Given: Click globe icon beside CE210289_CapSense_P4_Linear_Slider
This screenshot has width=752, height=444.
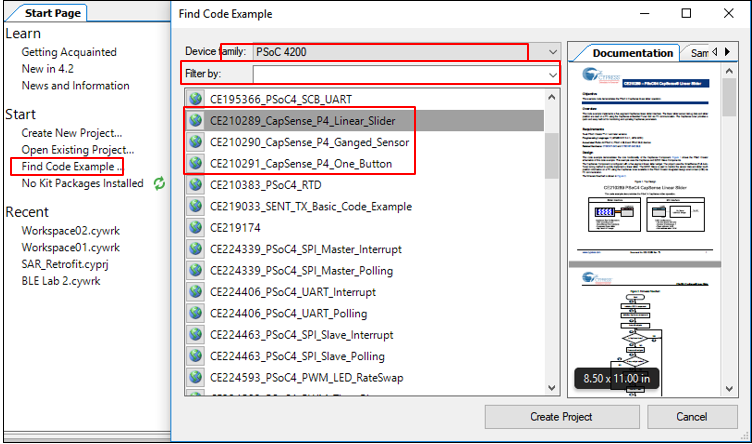Looking at the screenshot, I should 196,120.
